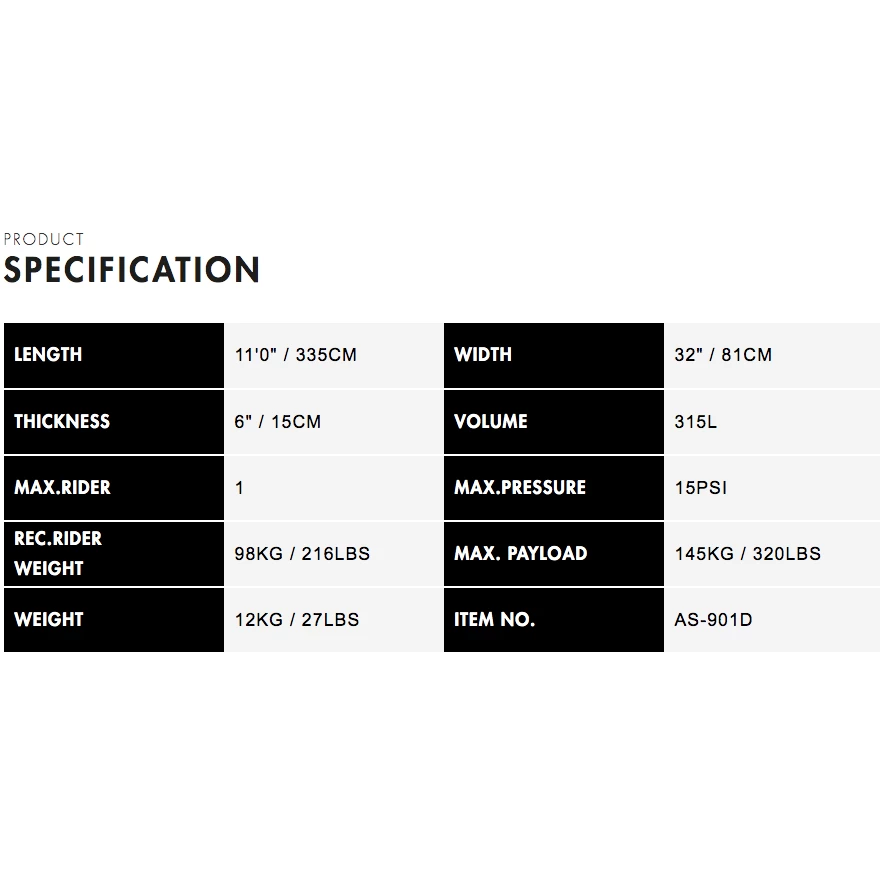Click the 315L volume value
Image resolution: width=880 pixels, height=880 pixels.
696,421
